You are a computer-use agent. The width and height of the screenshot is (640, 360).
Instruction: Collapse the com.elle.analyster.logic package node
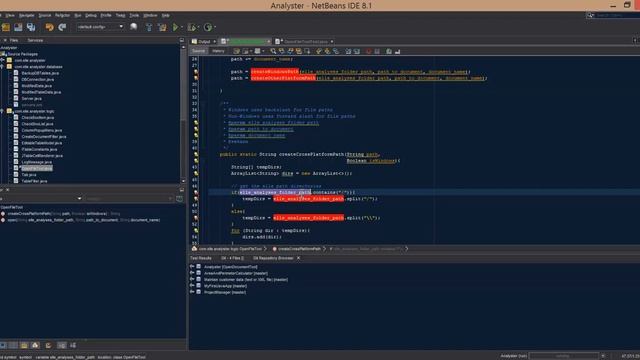coord(2,111)
